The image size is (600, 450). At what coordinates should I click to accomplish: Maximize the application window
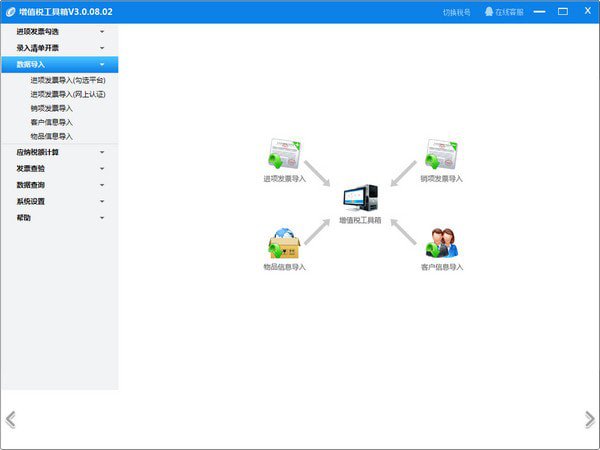pyautogui.click(x=564, y=11)
